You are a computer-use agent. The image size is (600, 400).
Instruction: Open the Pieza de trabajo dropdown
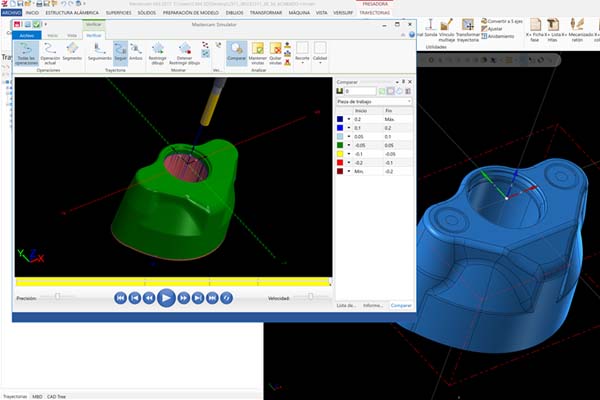374,102
